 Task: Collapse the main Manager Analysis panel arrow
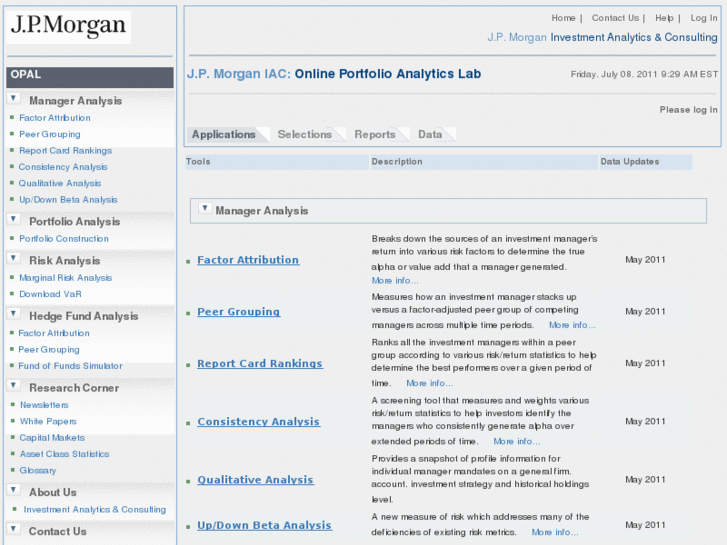click(x=204, y=209)
